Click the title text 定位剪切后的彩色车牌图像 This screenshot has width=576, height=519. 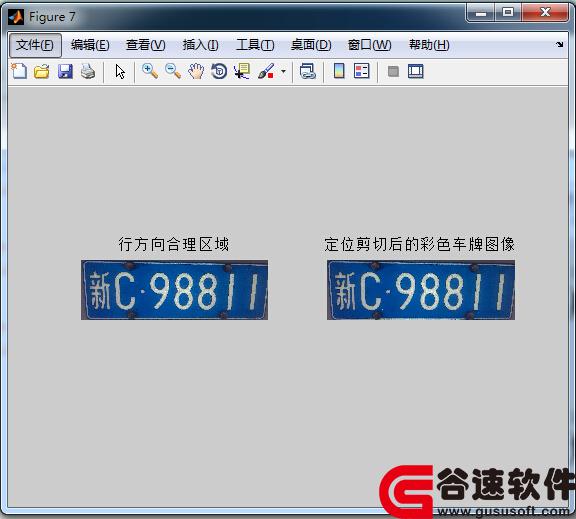(420, 244)
